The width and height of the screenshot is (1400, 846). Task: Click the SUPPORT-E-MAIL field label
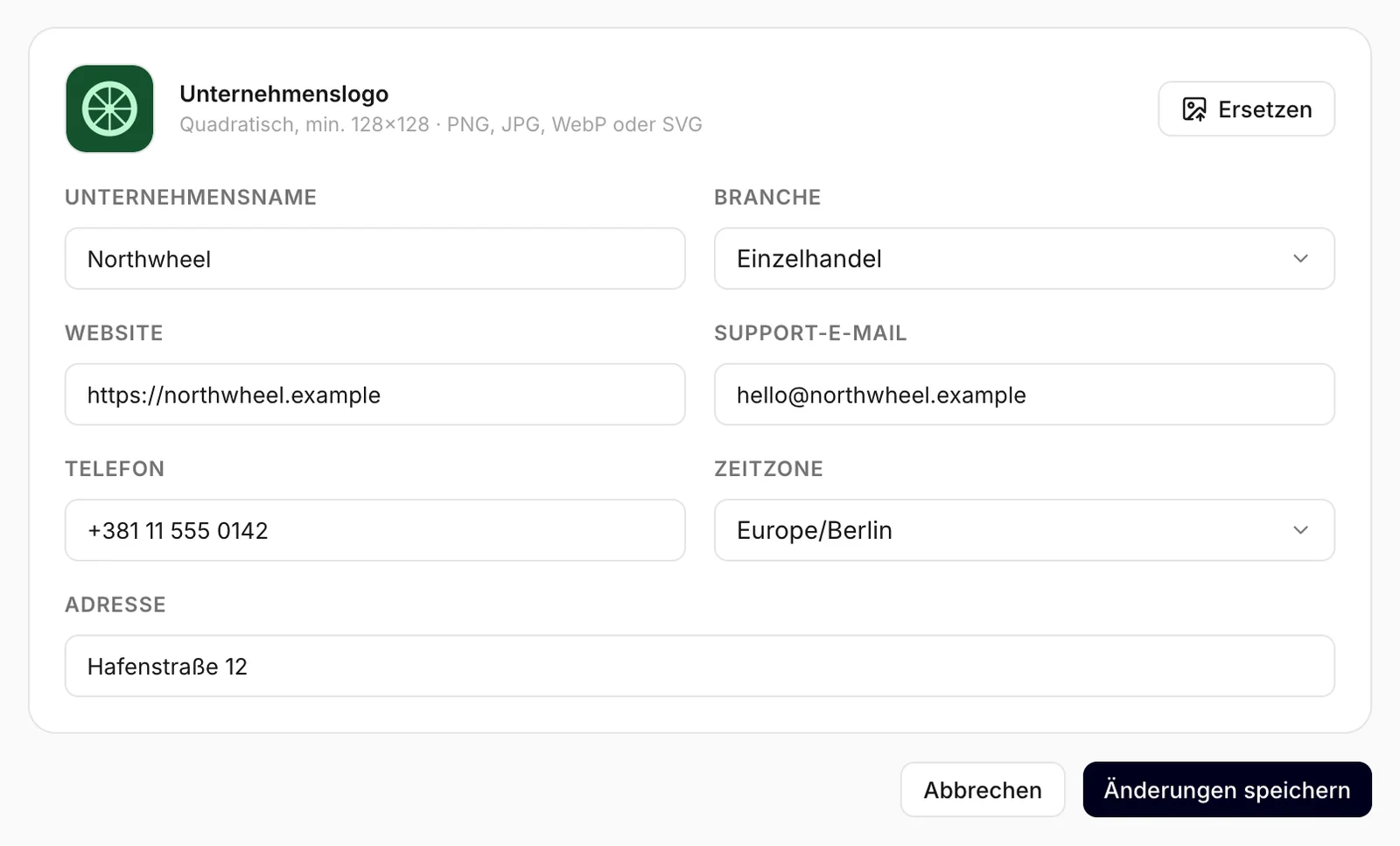810,333
